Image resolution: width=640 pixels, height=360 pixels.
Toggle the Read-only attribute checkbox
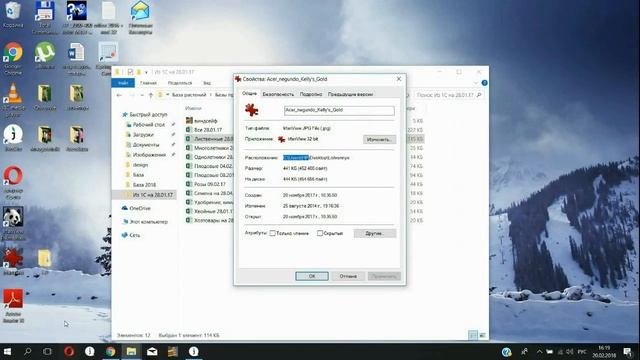[x=272, y=233]
